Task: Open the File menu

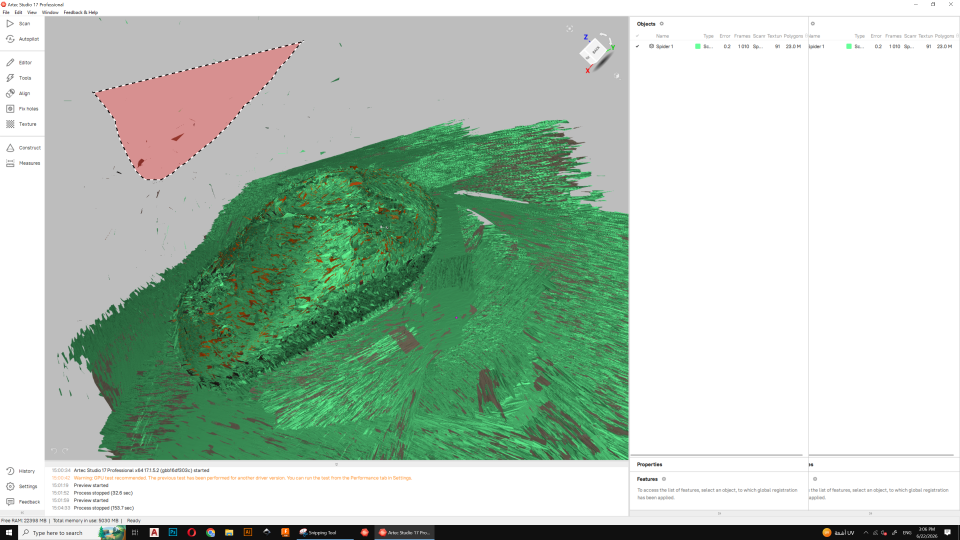Action: pos(6,12)
